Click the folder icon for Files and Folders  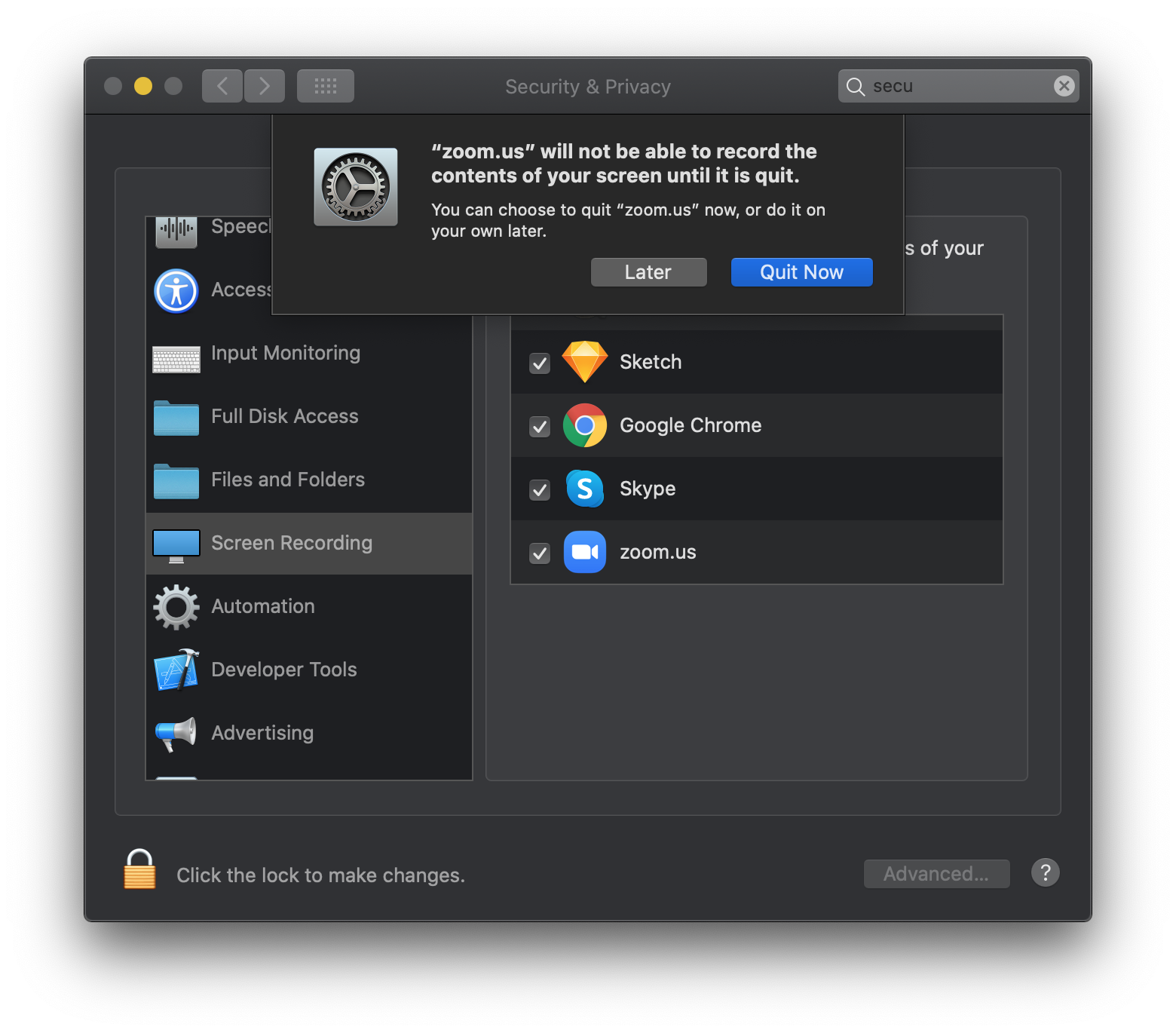coord(176,481)
